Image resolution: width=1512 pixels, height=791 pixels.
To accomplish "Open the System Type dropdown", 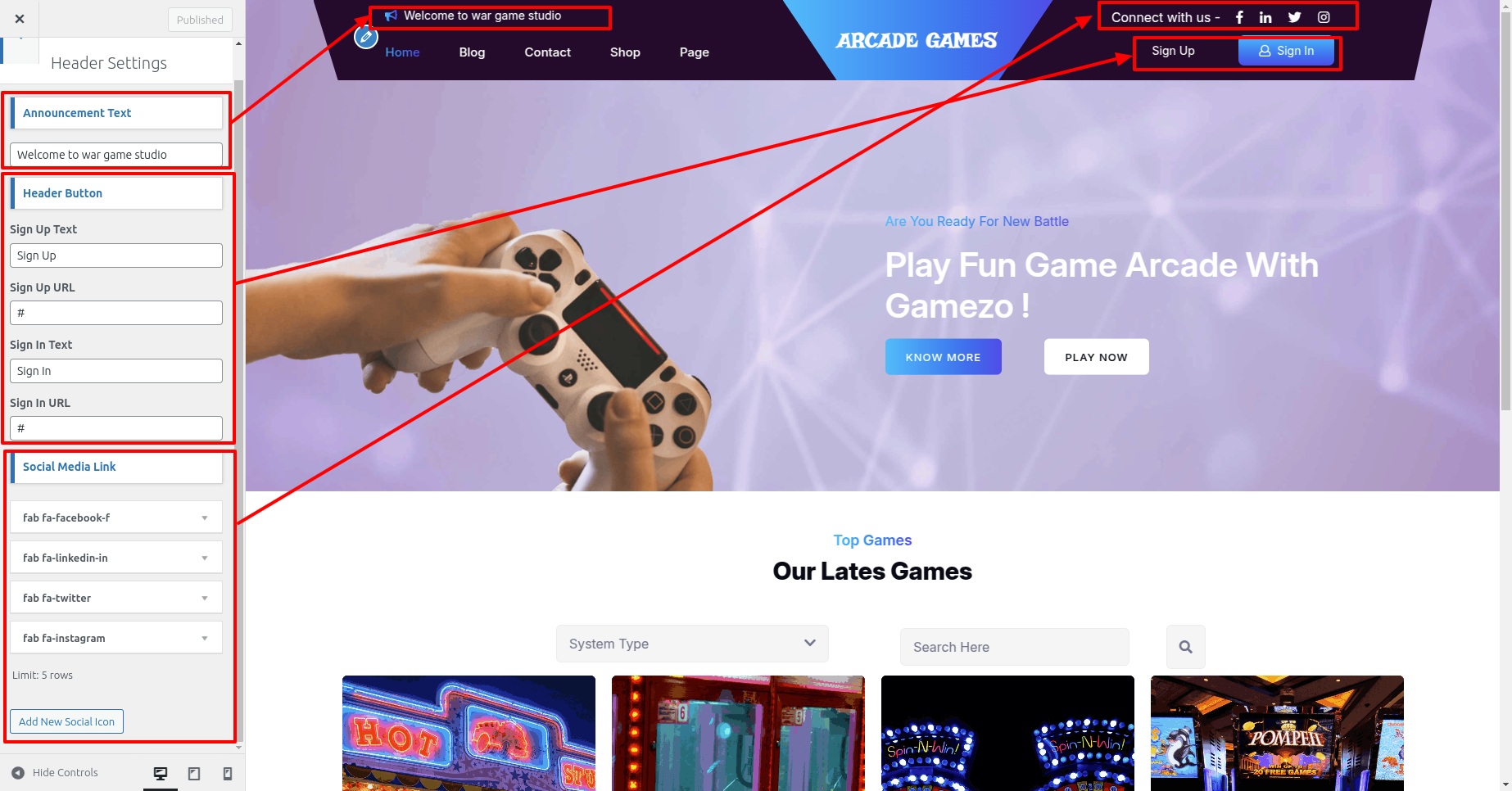I will pyautogui.click(x=692, y=644).
